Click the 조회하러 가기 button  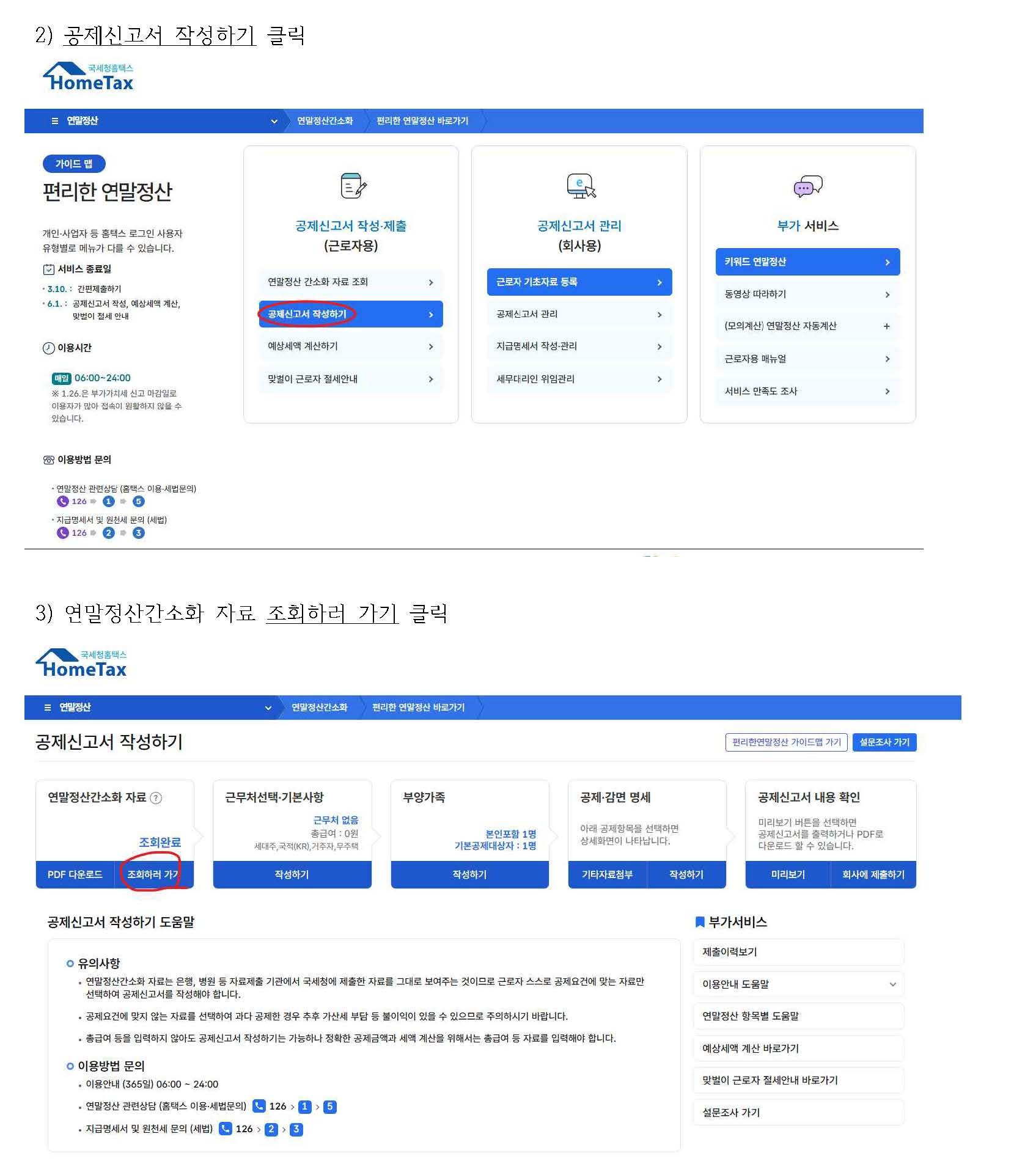click(153, 874)
